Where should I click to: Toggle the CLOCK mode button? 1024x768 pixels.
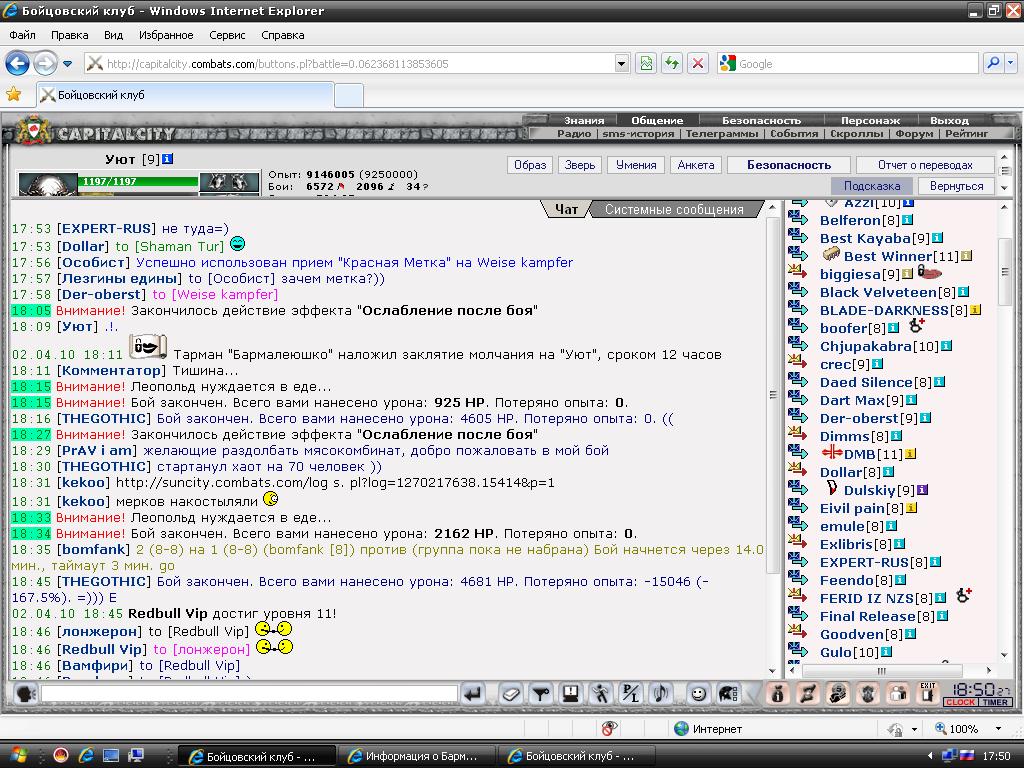[x=960, y=702]
